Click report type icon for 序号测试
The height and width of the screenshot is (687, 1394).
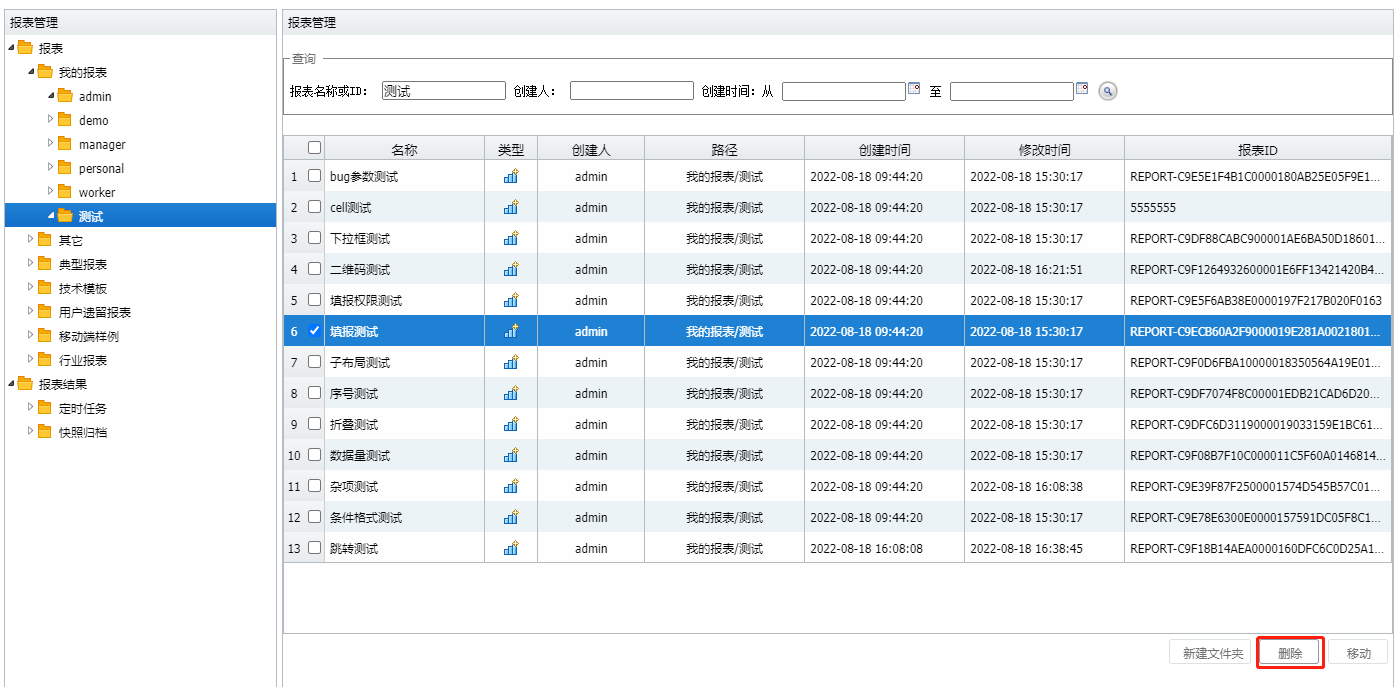[x=511, y=393]
